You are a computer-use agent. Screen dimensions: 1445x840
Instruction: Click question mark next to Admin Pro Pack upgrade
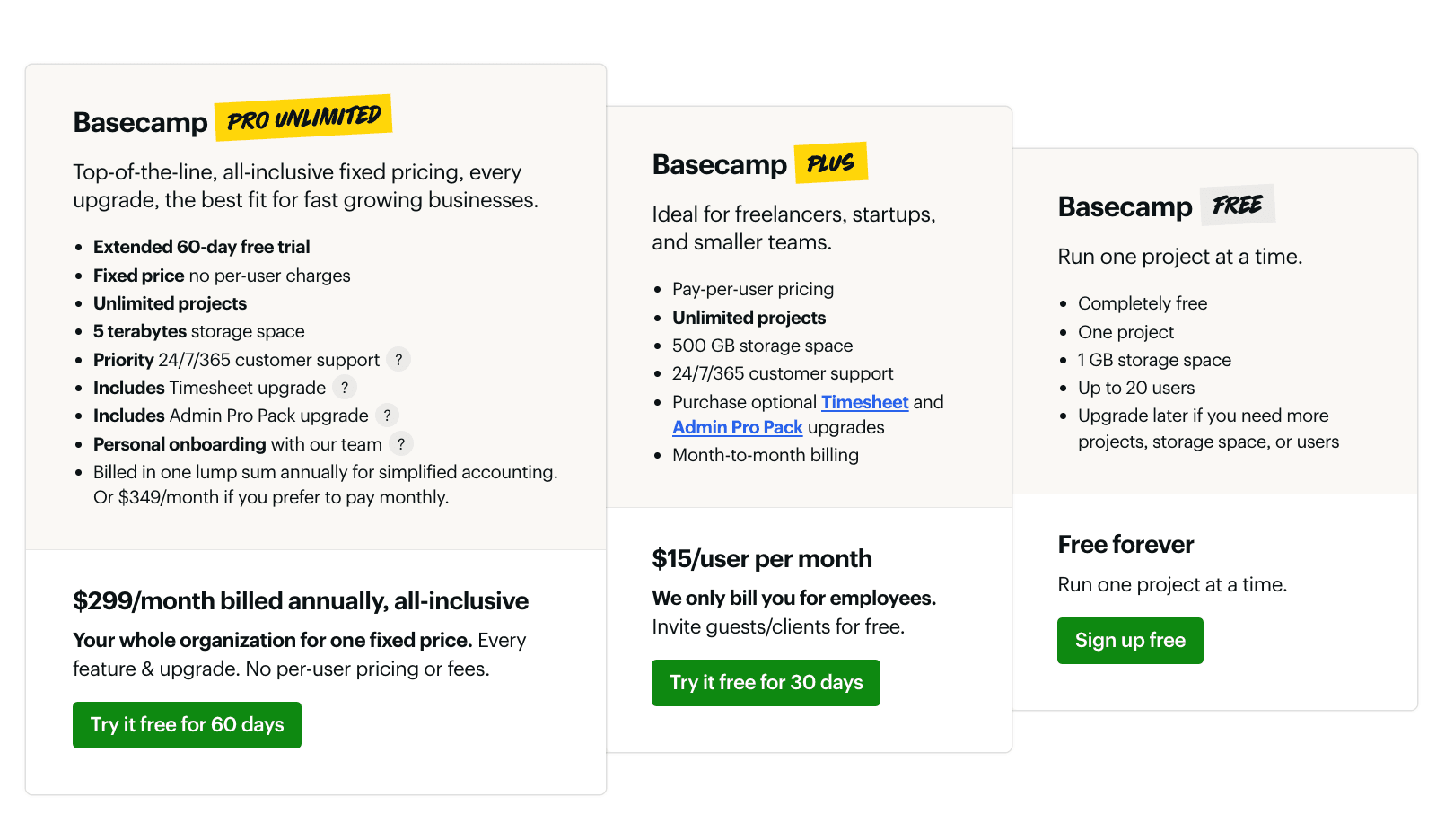pyautogui.click(x=388, y=416)
